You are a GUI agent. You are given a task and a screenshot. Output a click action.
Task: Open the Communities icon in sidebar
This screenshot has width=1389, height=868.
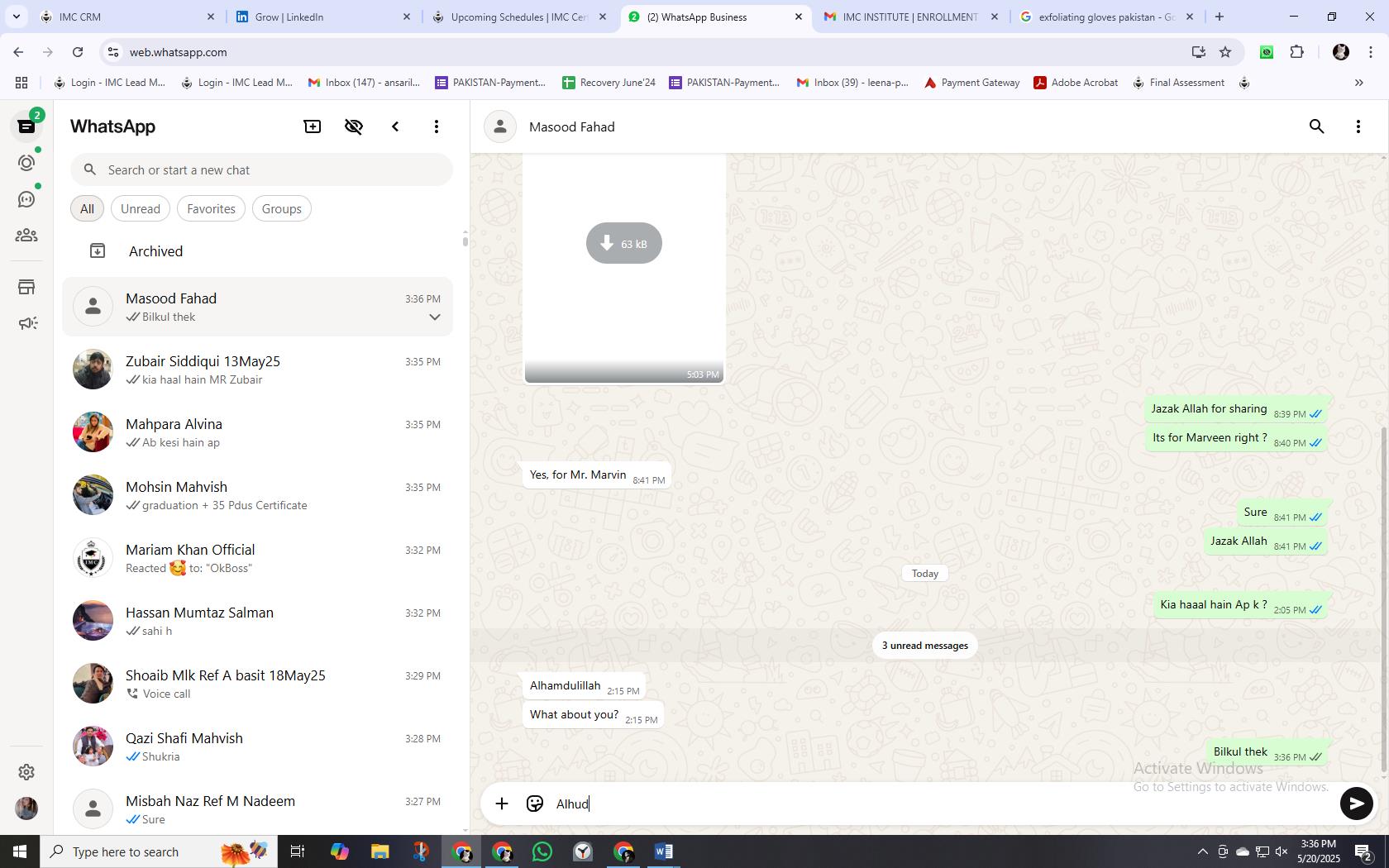(x=26, y=236)
